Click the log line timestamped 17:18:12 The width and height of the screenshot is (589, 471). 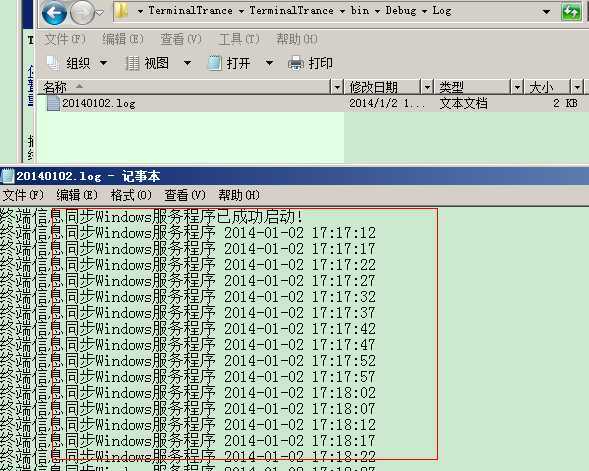(188, 425)
